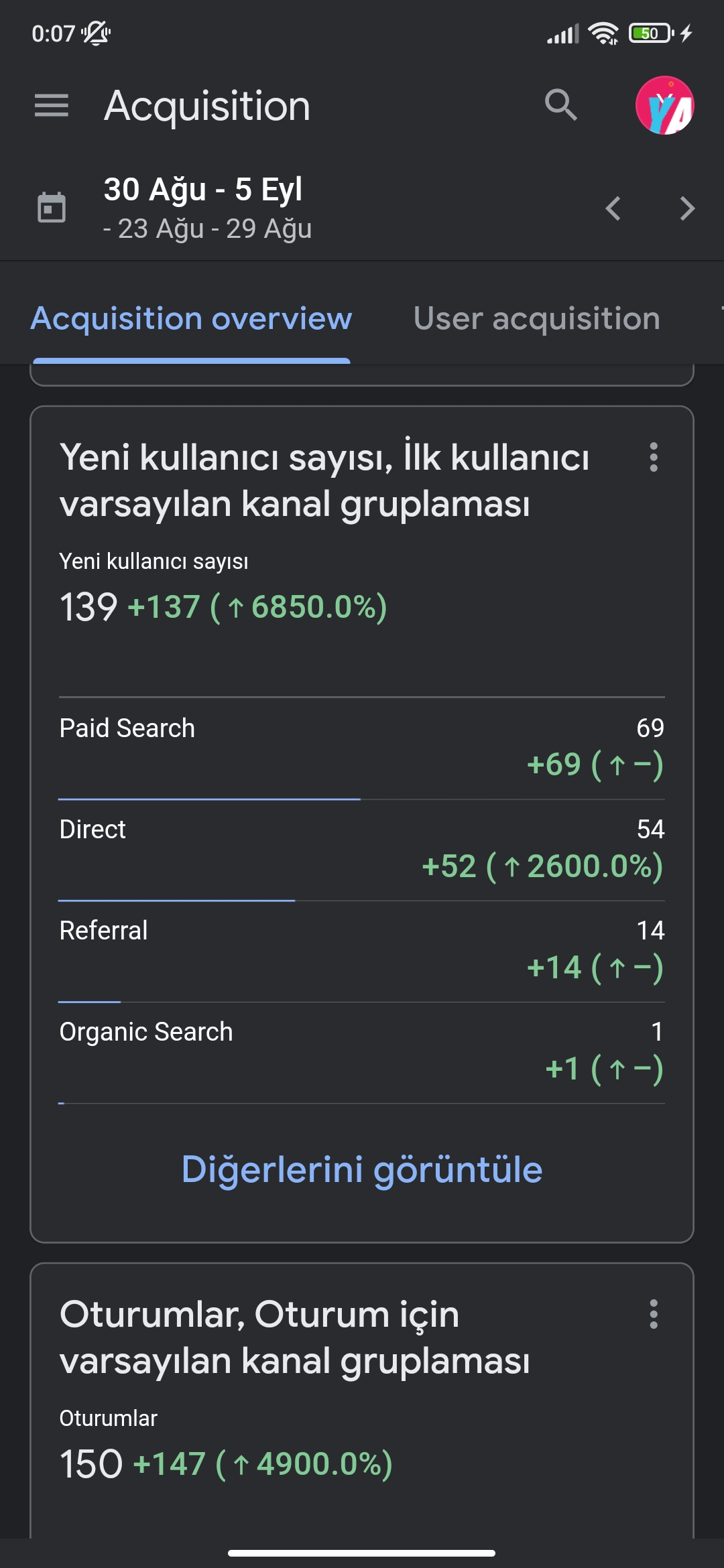724x1568 pixels.
Task: Tap the 139 new users metric value
Action: [x=88, y=607]
